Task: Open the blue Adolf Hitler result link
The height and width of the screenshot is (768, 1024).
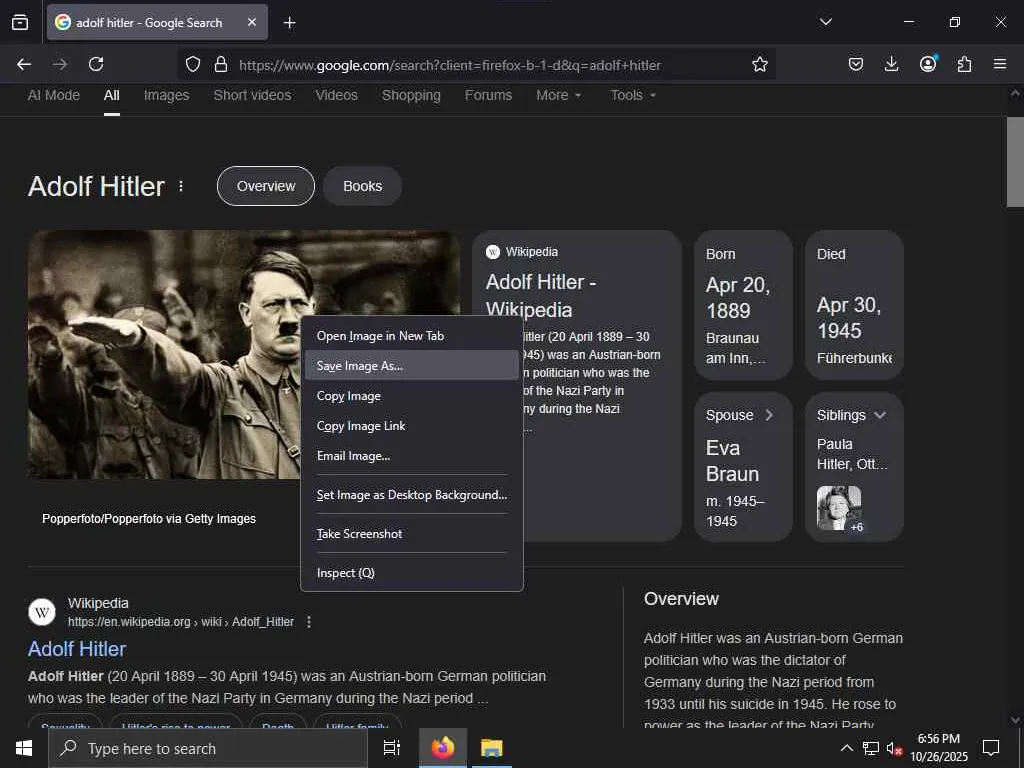Action: 77,649
